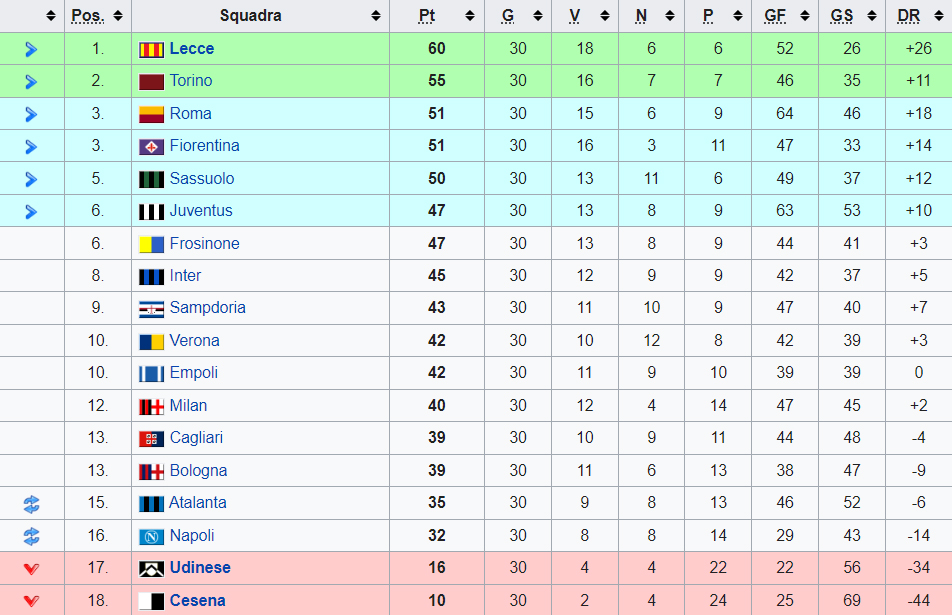The height and width of the screenshot is (615, 952).
Task: Click the Fiorentina purple crest icon
Action: 151,147
